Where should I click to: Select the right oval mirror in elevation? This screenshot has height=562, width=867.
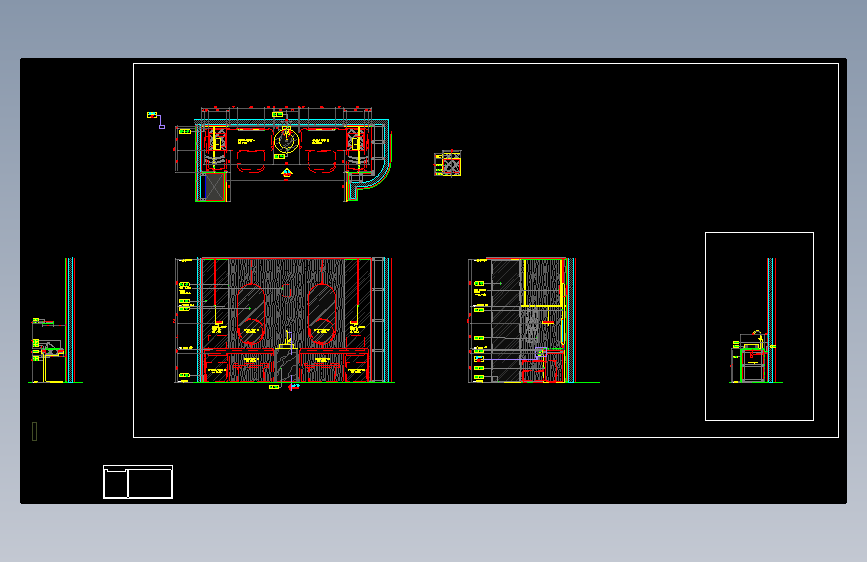(322, 314)
